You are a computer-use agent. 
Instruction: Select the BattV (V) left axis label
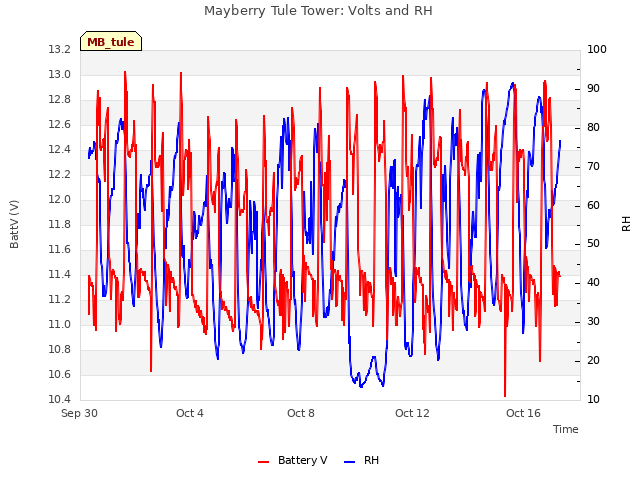pos(14,224)
